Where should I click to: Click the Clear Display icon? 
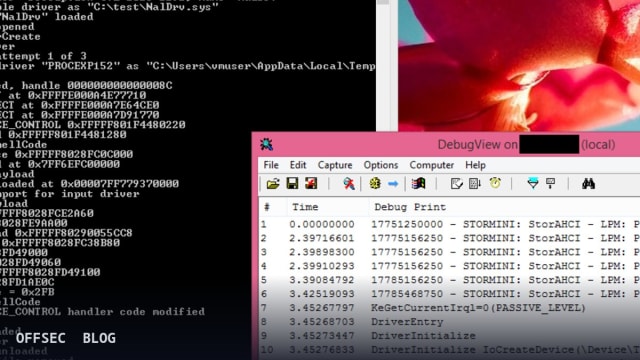pyautogui.click(x=456, y=184)
